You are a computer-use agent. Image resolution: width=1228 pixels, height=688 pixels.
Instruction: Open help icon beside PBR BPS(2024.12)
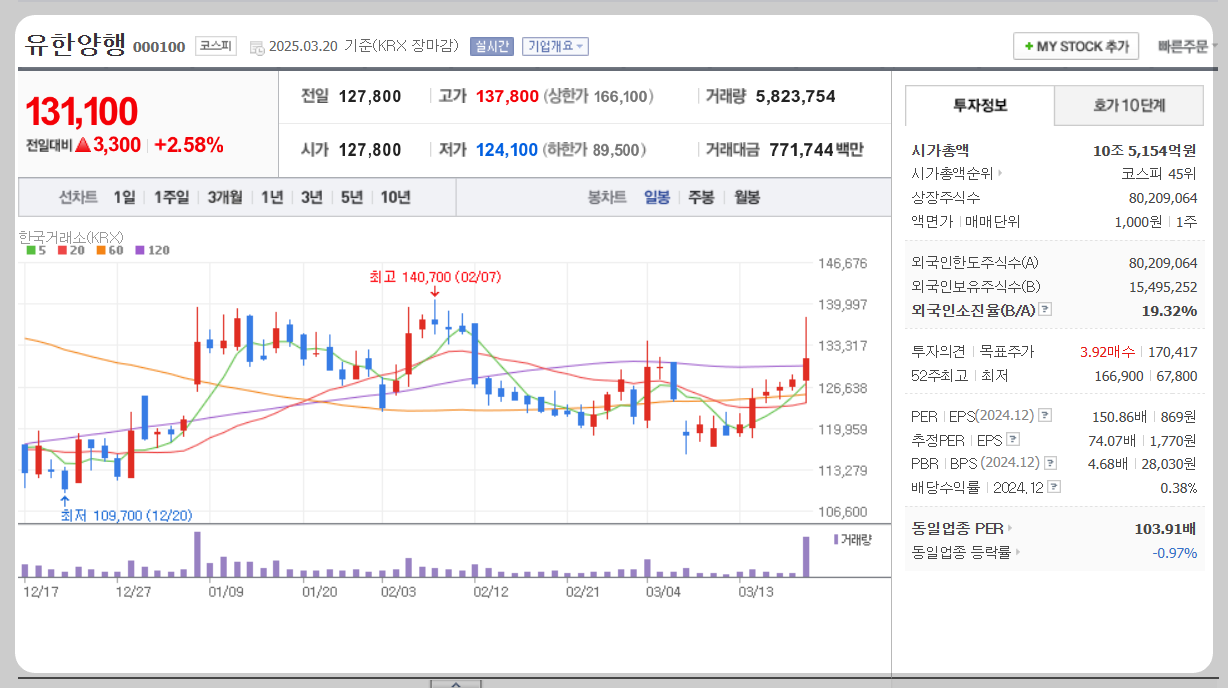(x=1050, y=463)
